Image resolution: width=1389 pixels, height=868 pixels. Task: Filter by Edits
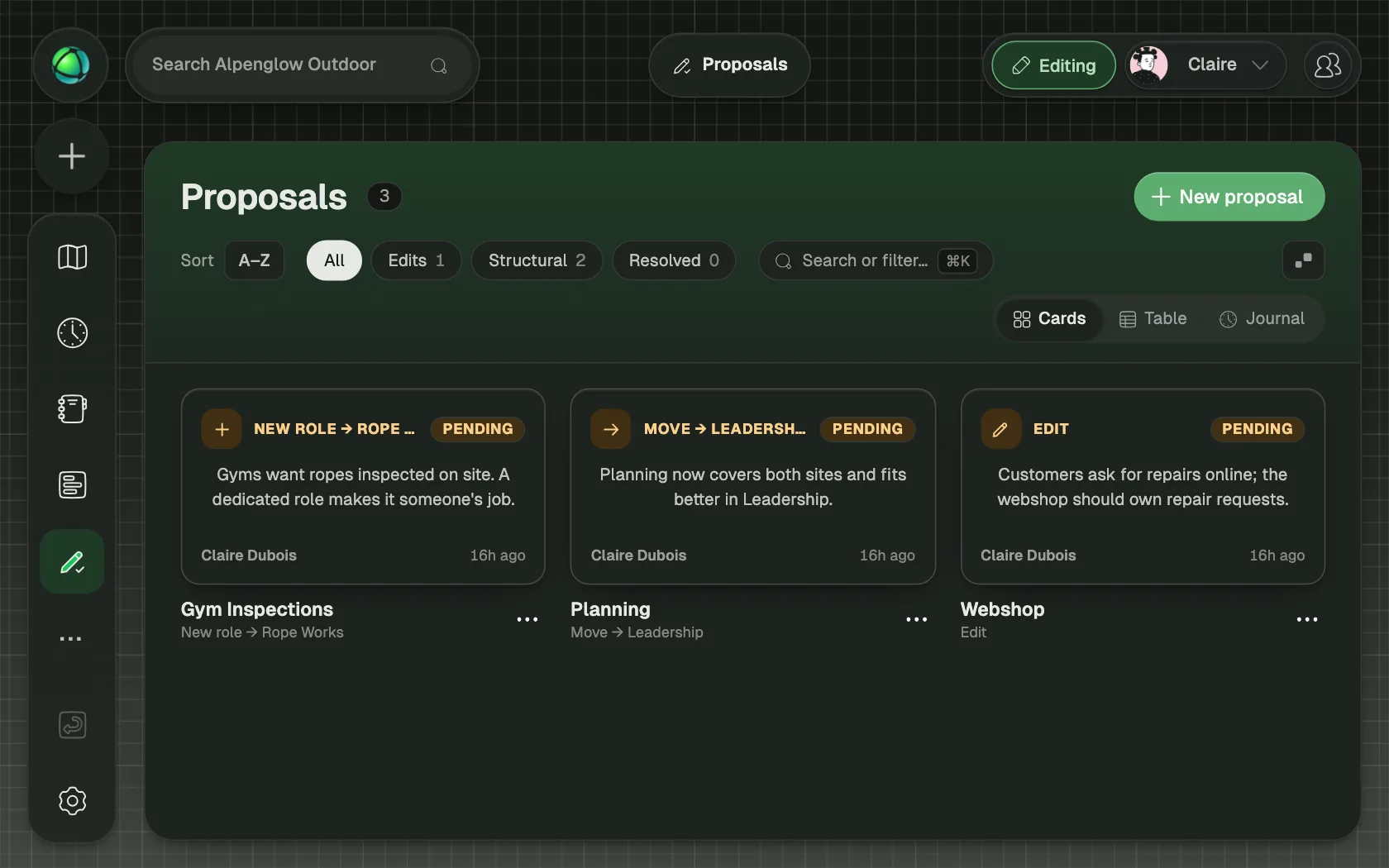(416, 260)
